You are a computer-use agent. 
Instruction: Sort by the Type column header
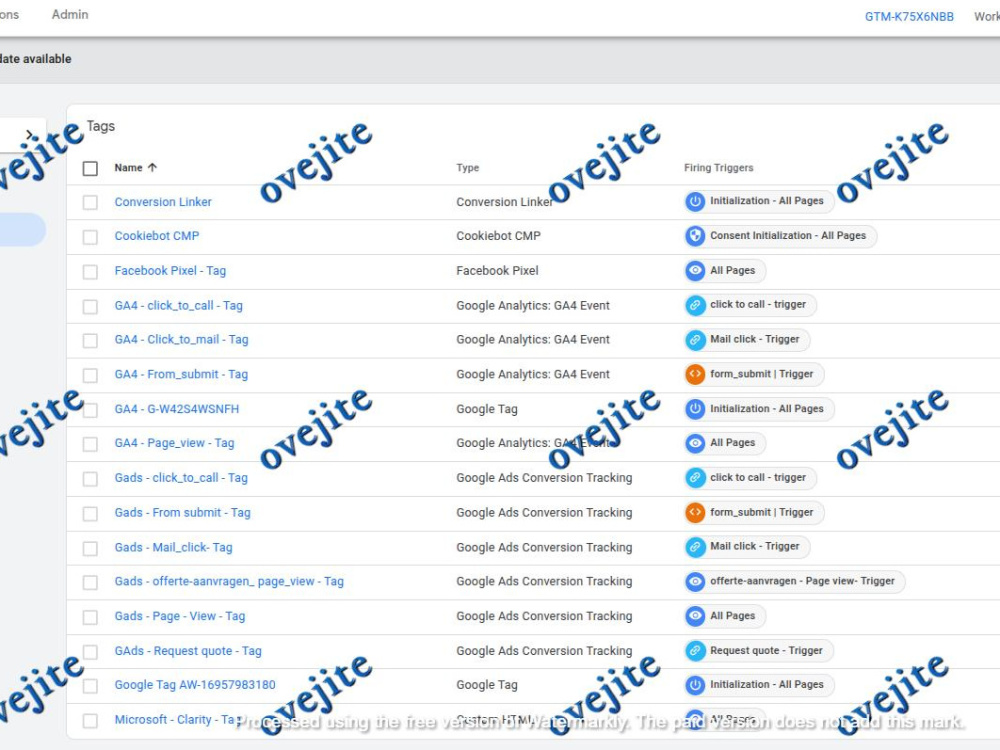(467, 168)
